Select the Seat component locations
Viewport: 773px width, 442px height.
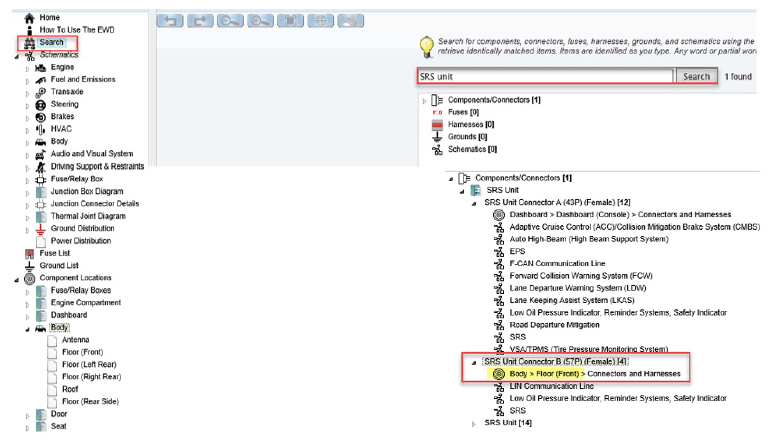(58, 426)
